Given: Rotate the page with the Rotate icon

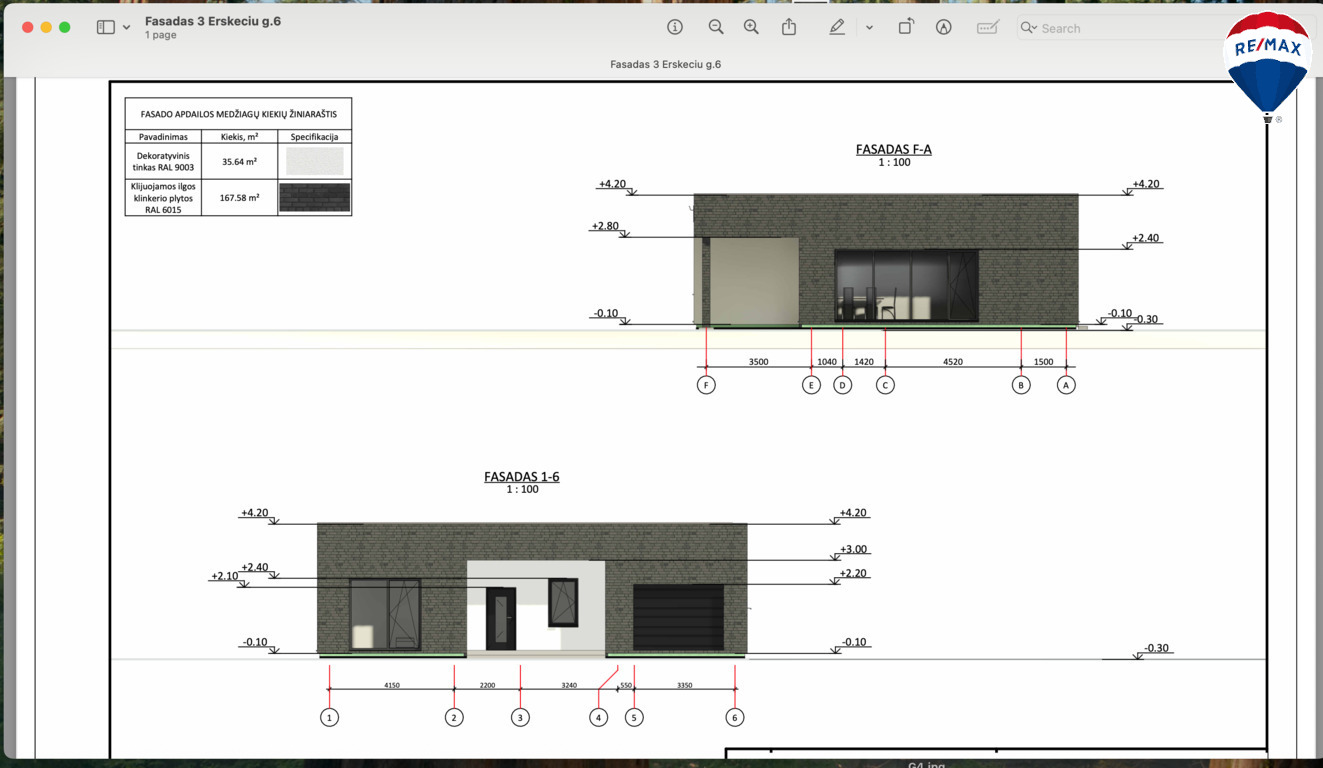Looking at the screenshot, I should coord(905,27).
